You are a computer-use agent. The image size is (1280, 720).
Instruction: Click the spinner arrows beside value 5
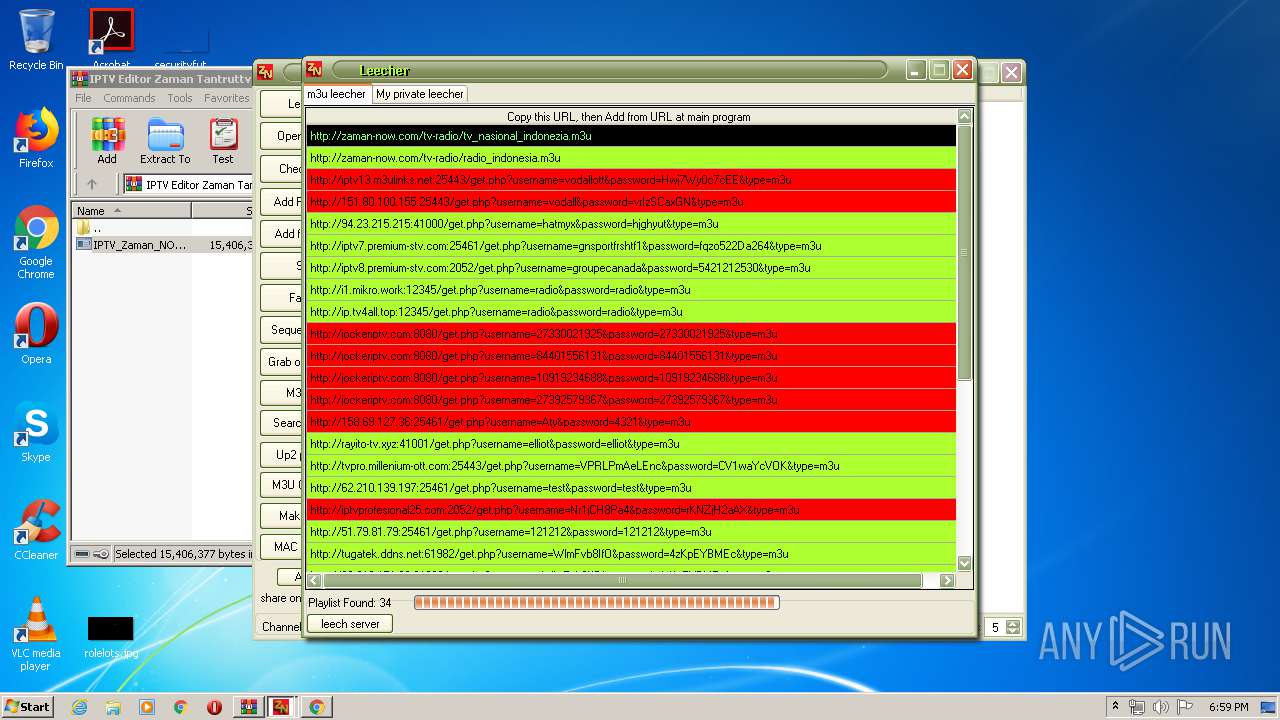1013,627
